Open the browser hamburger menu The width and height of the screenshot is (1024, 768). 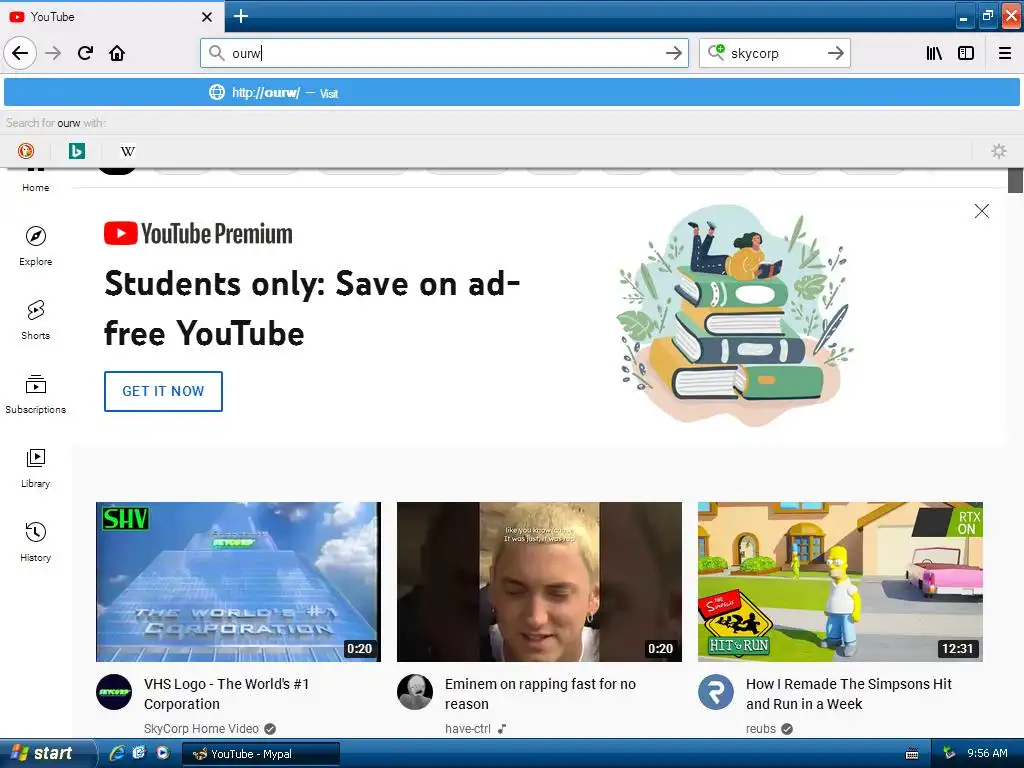(1004, 53)
